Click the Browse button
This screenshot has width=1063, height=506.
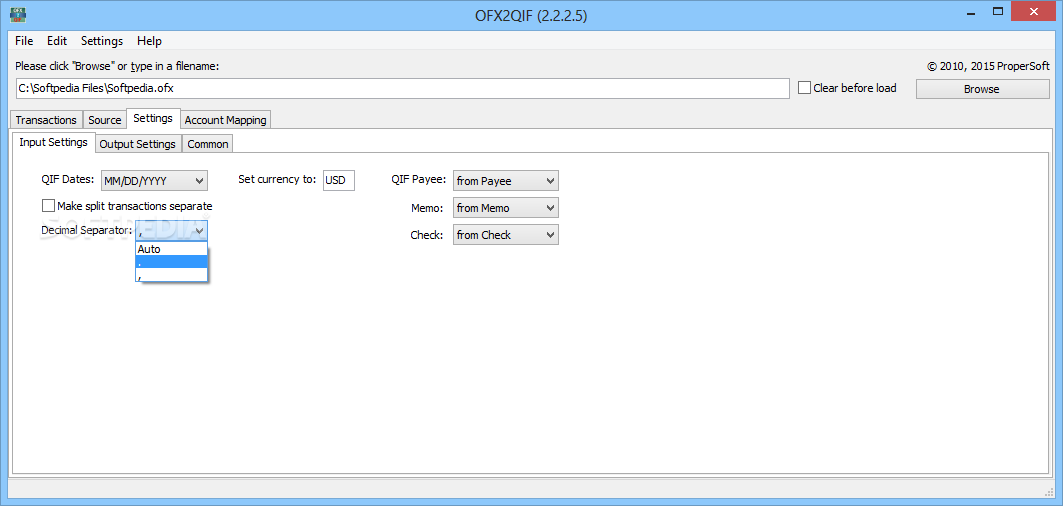[982, 89]
